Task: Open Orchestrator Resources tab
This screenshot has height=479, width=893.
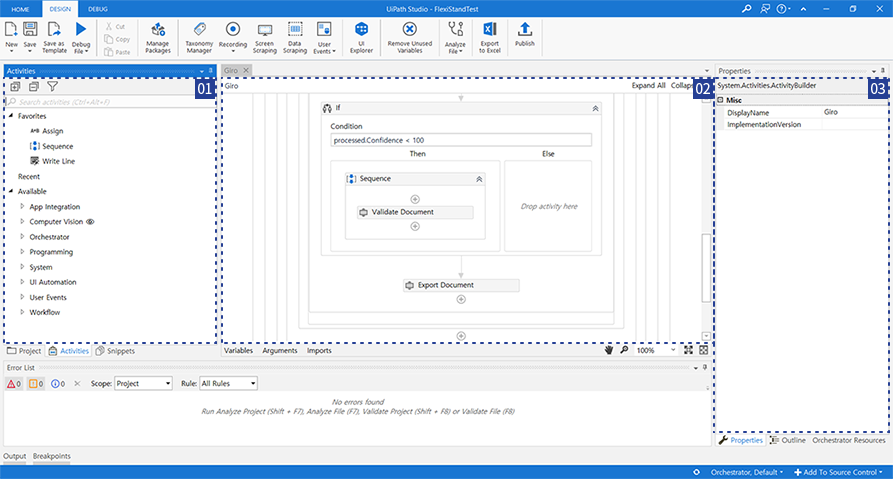Action: coord(849,440)
